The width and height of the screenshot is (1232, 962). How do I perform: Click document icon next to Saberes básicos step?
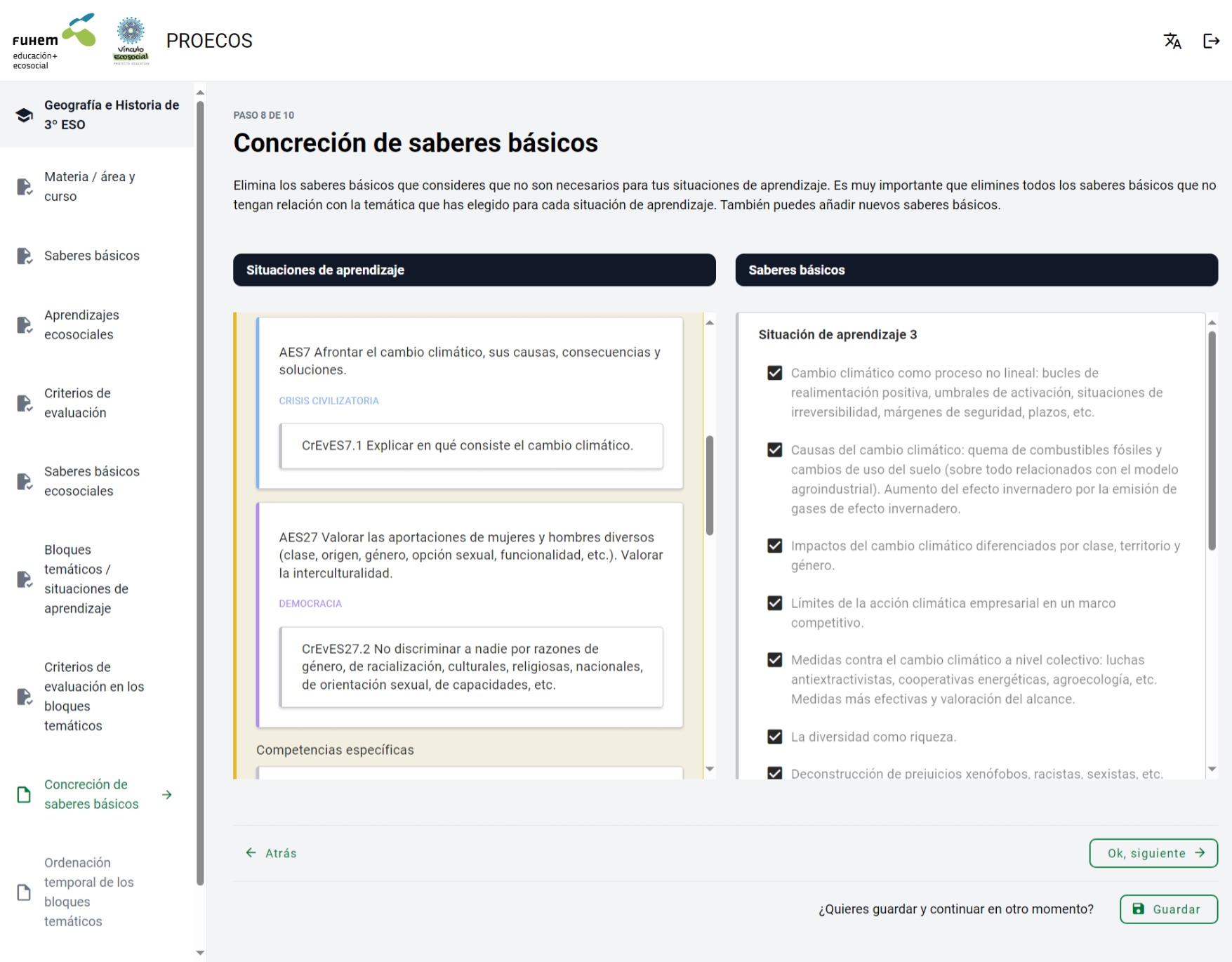click(25, 256)
